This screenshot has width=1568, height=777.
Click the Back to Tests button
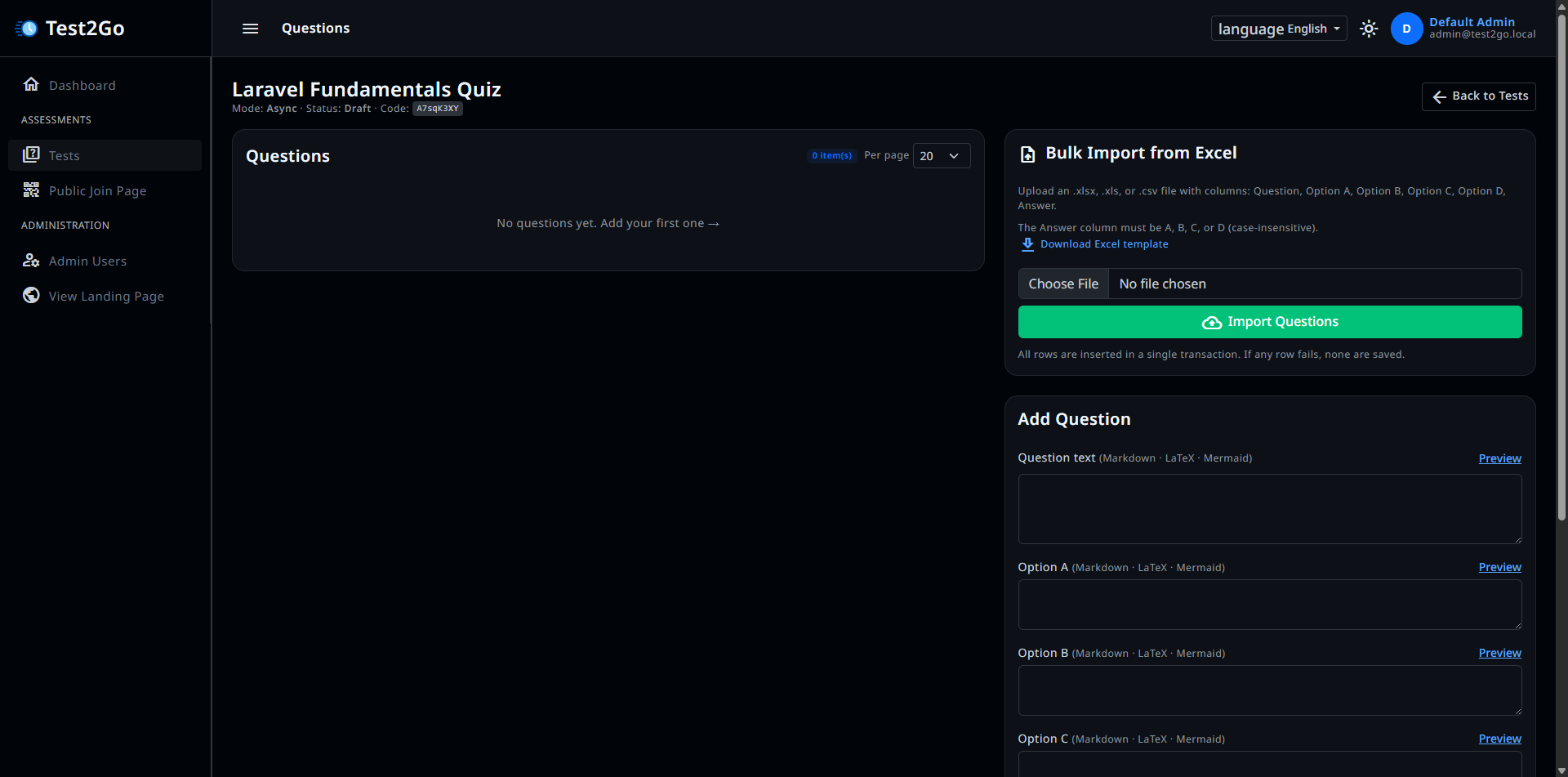click(1478, 96)
